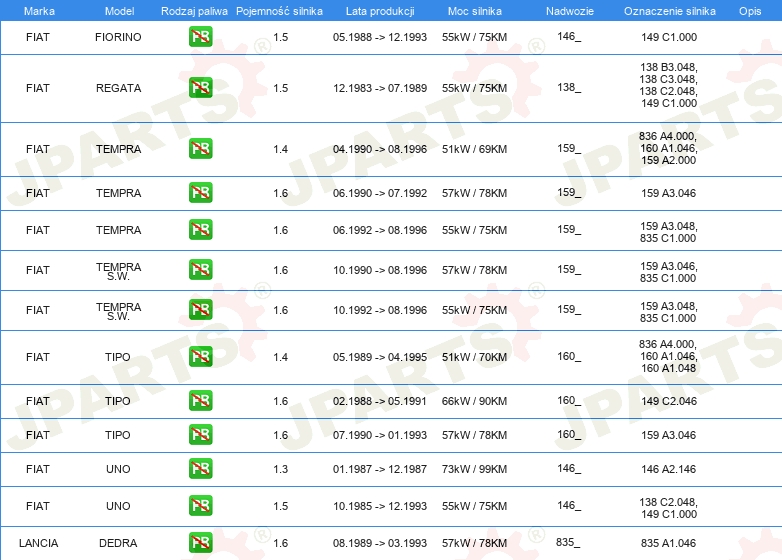Select the REGATA model cell

pos(118,88)
